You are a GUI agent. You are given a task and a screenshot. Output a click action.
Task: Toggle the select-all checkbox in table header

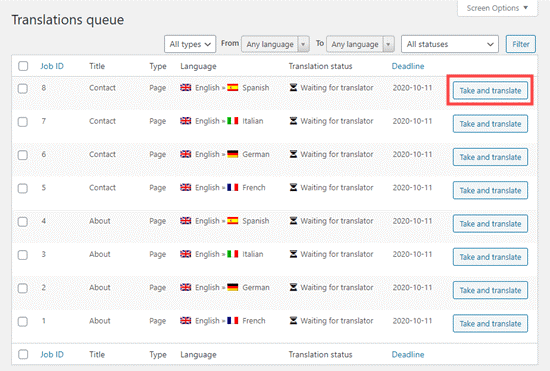23,66
